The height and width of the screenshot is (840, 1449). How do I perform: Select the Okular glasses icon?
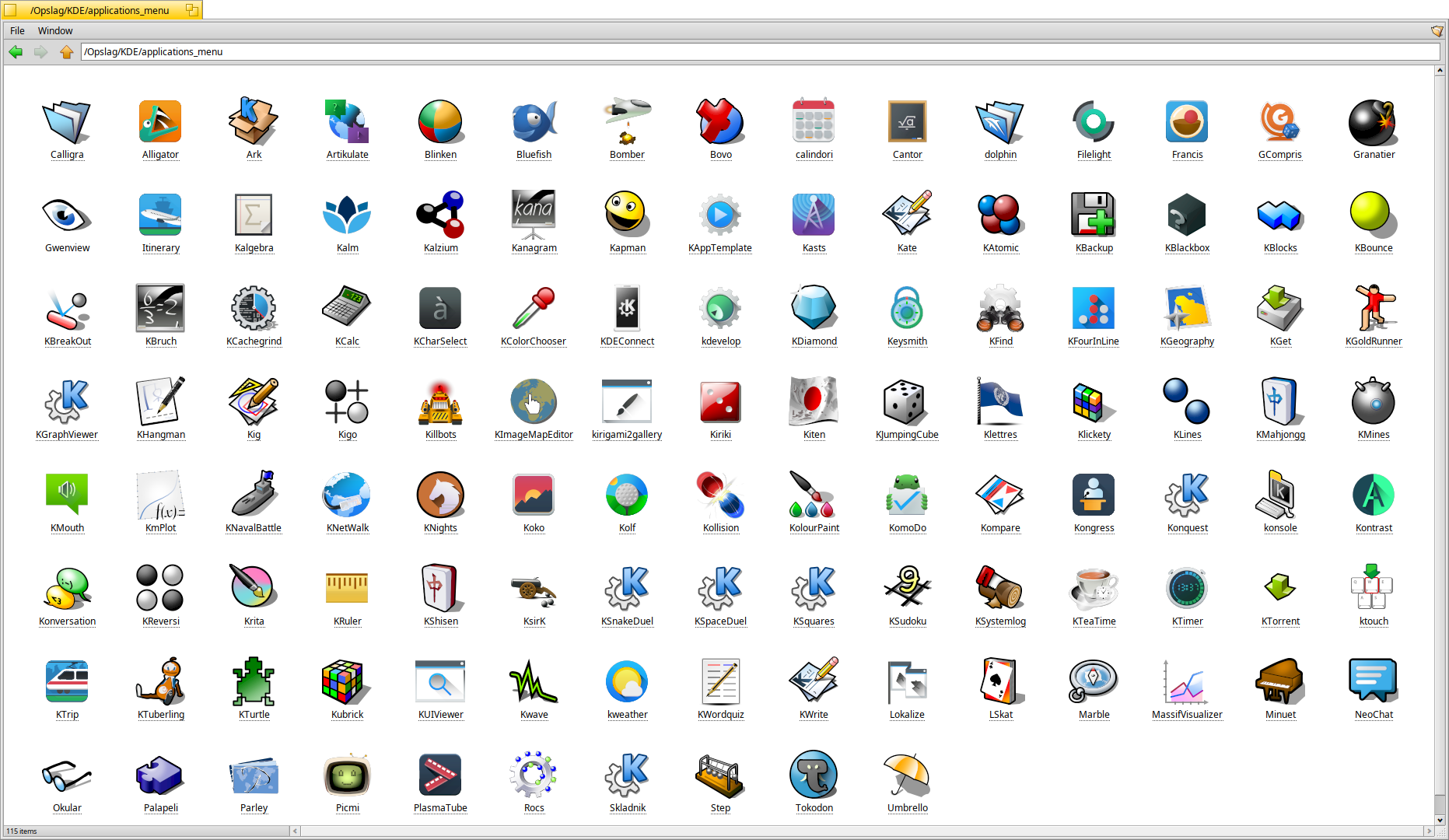click(x=67, y=775)
